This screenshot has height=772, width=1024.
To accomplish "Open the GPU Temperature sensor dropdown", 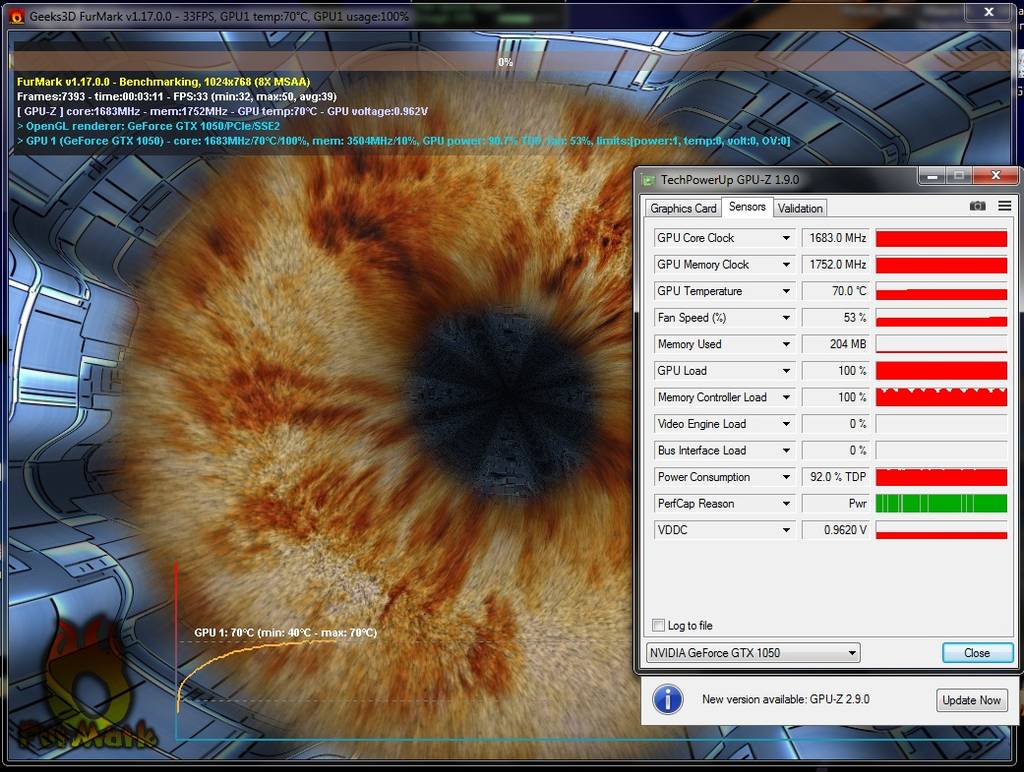I will click(x=786, y=291).
